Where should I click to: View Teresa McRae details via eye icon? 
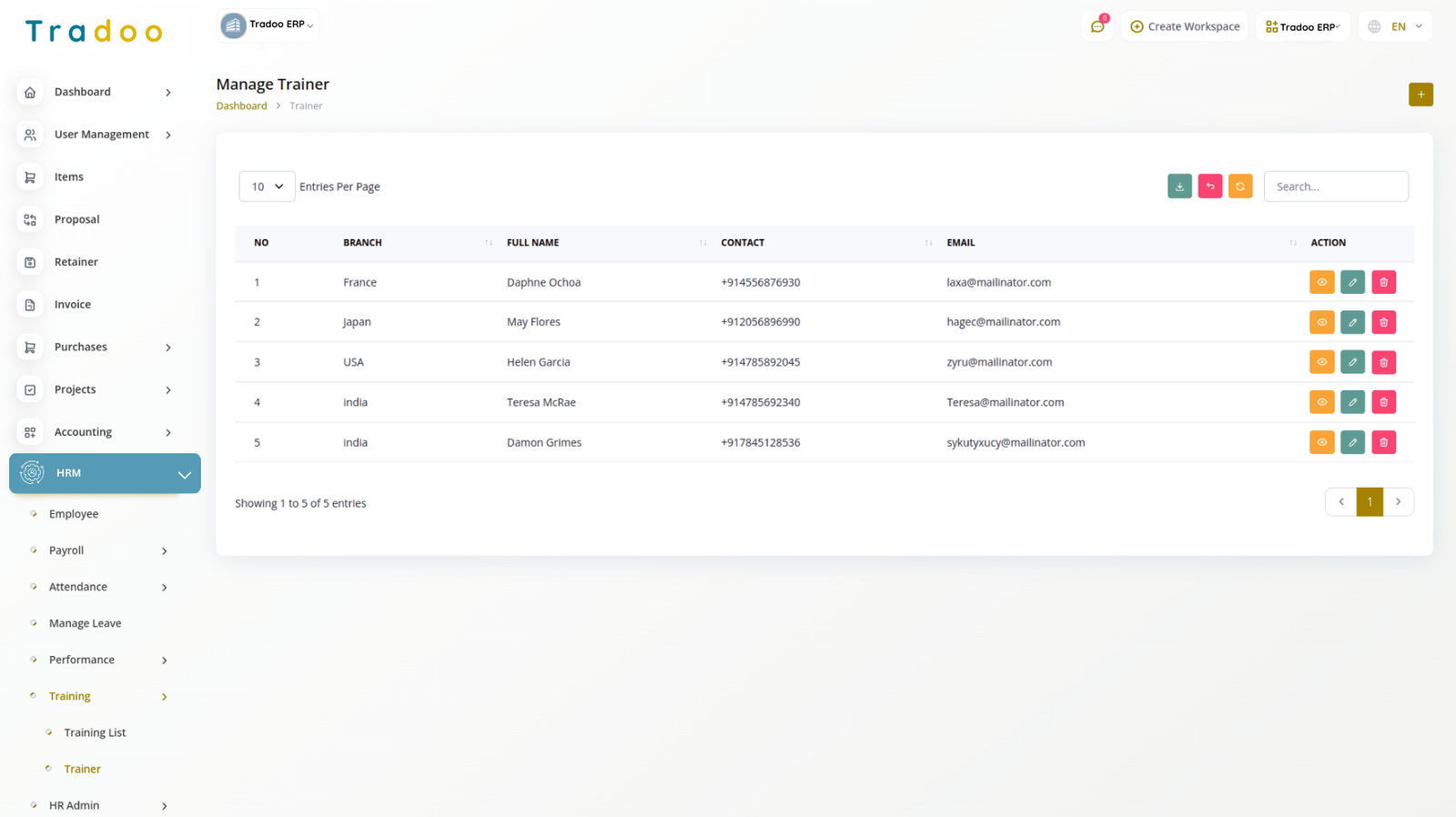click(x=1321, y=402)
